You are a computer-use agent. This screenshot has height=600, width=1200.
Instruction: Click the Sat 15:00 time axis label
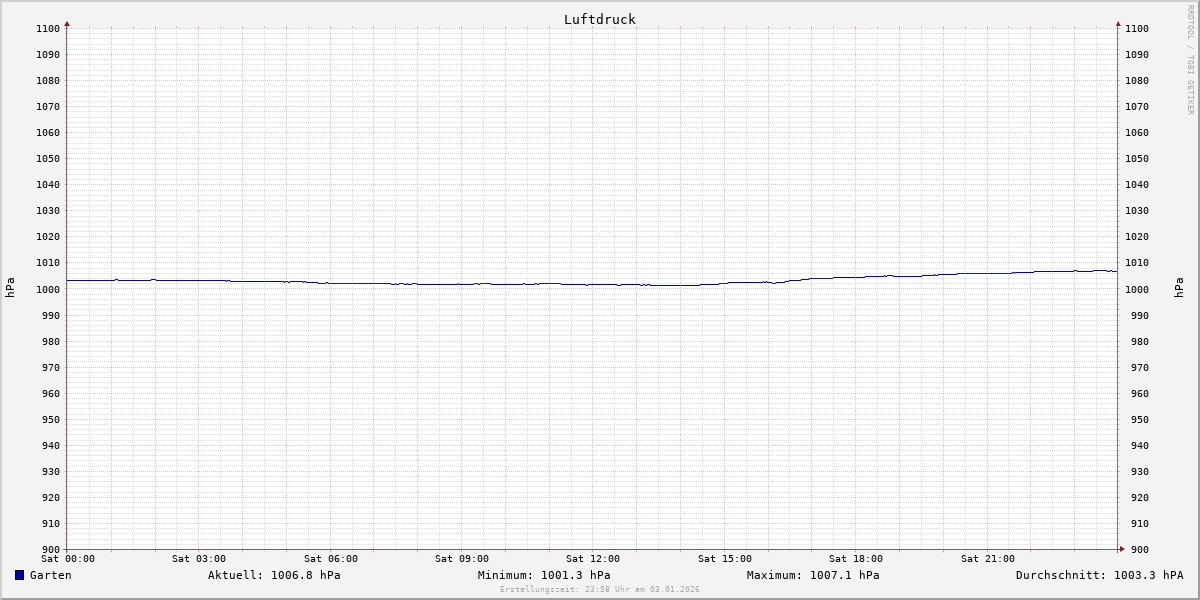tap(725, 559)
